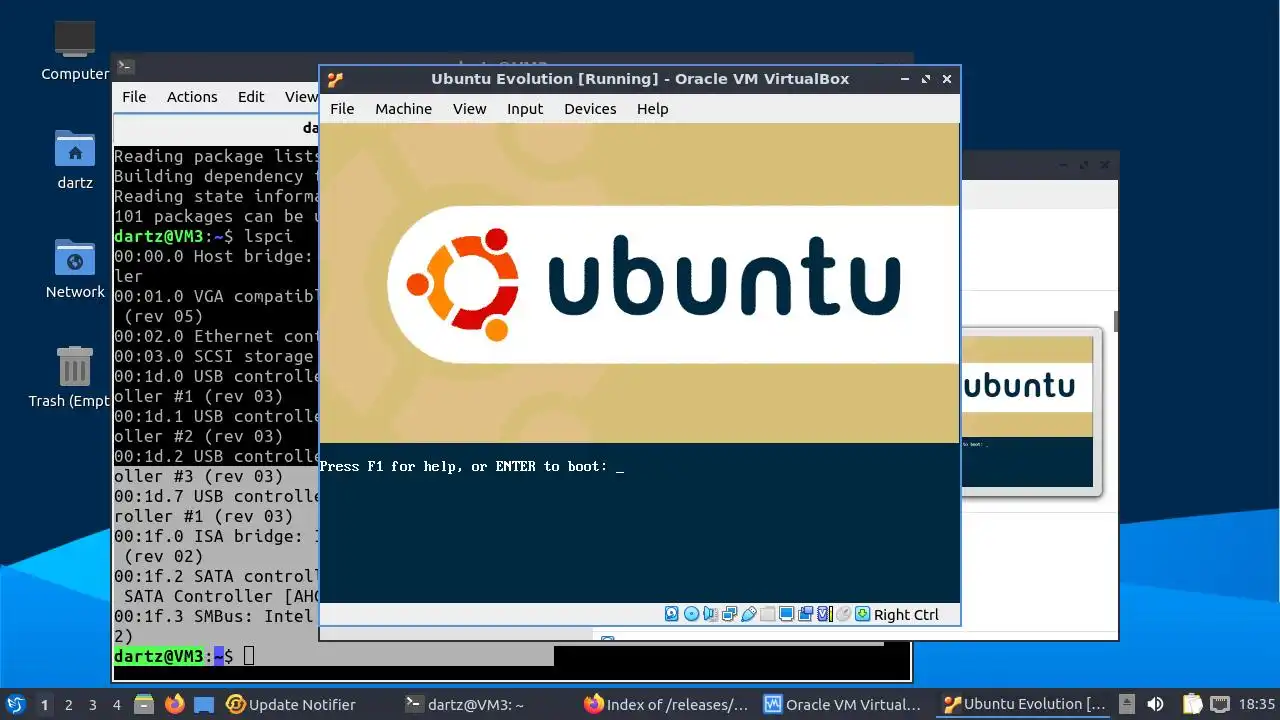Click the mouse integration icon in VirtualBox status bar

(844, 614)
